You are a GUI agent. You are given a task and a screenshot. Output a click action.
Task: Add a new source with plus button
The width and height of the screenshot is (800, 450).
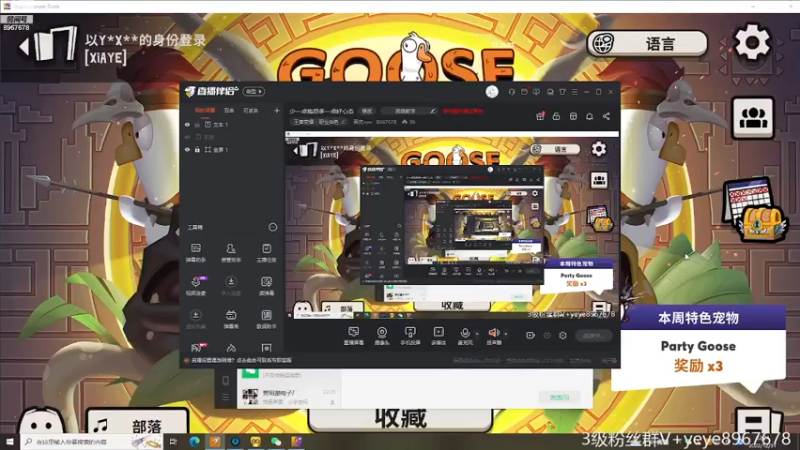277,110
